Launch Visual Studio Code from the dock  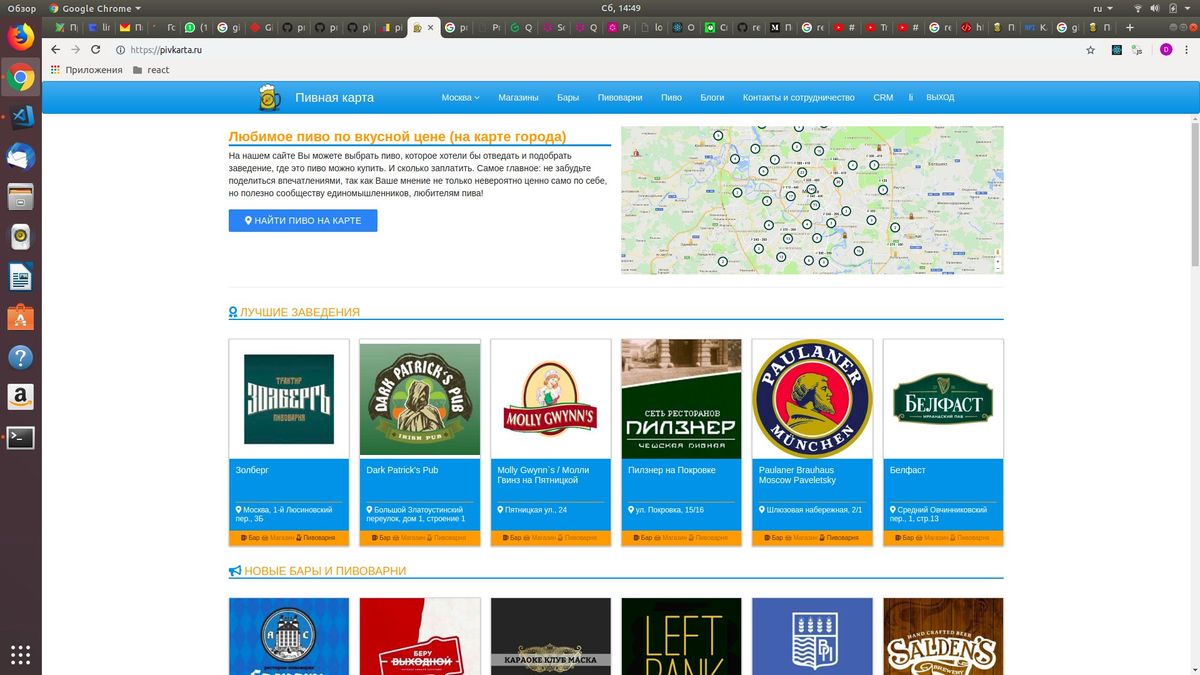21,116
